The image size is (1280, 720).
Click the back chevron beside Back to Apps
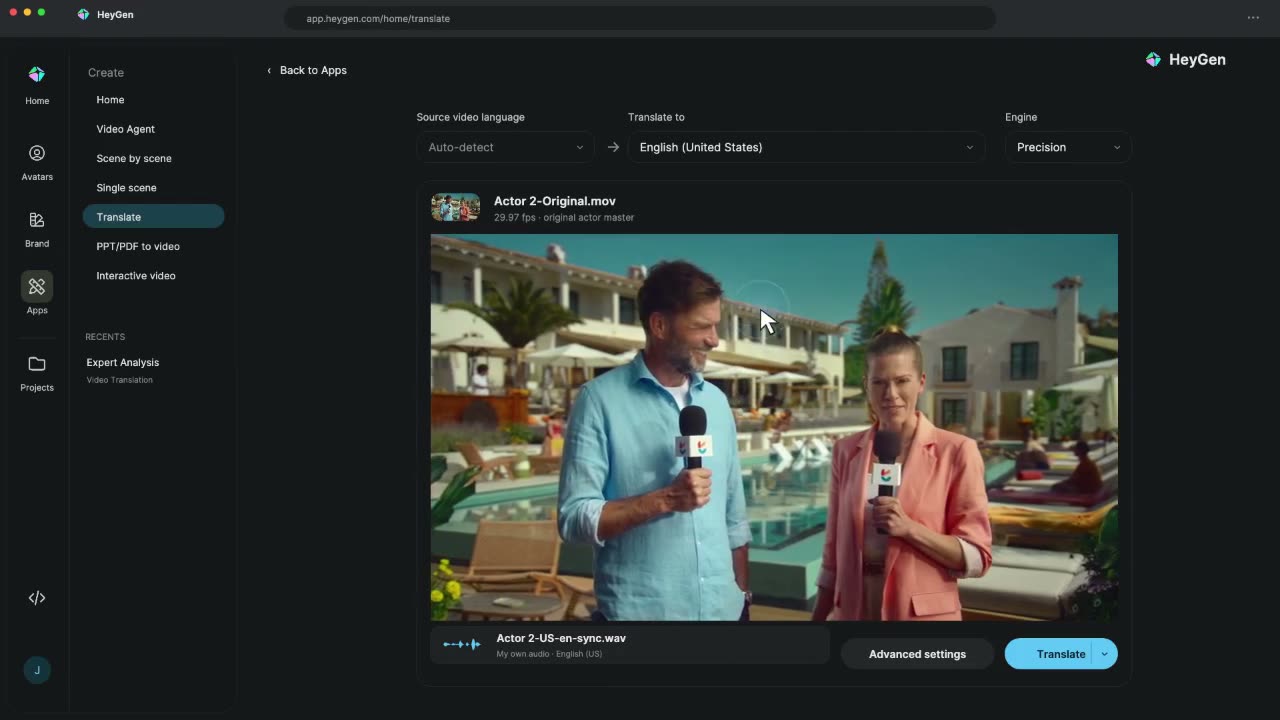[x=269, y=70]
